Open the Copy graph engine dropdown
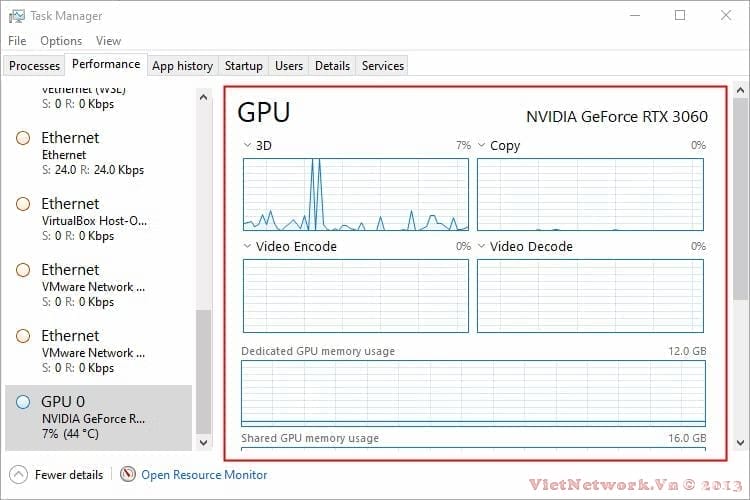Image resolution: width=750 pixels, height=500 pixels. (482, 146)
